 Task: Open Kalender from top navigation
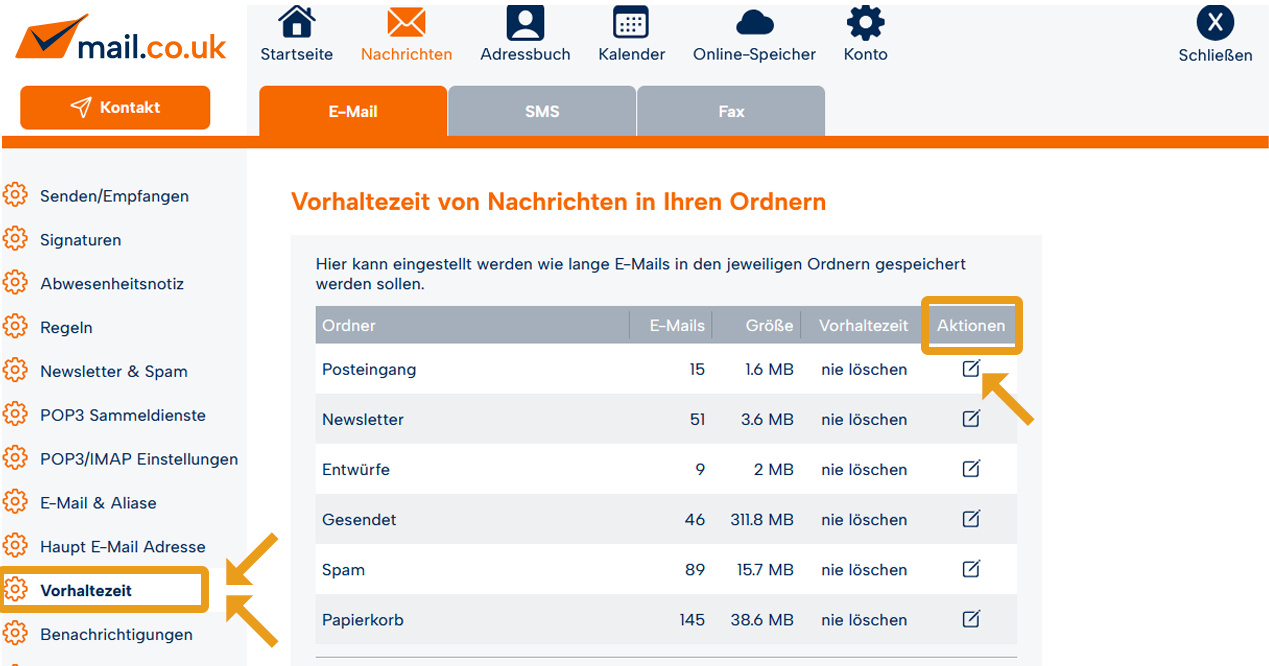click(x=630, y=24)
